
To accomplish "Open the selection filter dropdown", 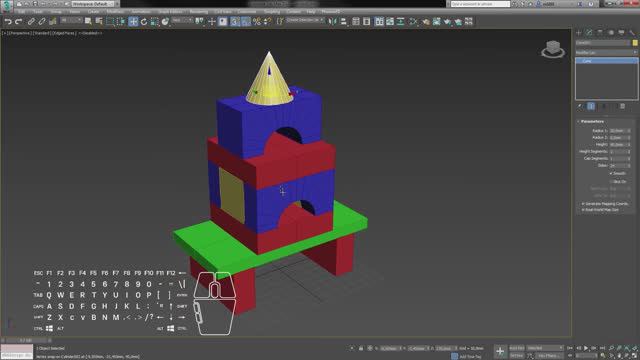I will (71, 20).
